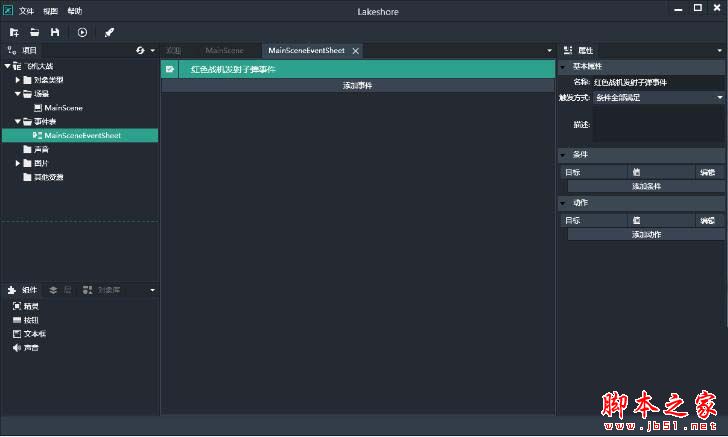Select the 精灵 sprite component
Image resolution: width=728 pixels, height=437 pixels.
[26, 306]
